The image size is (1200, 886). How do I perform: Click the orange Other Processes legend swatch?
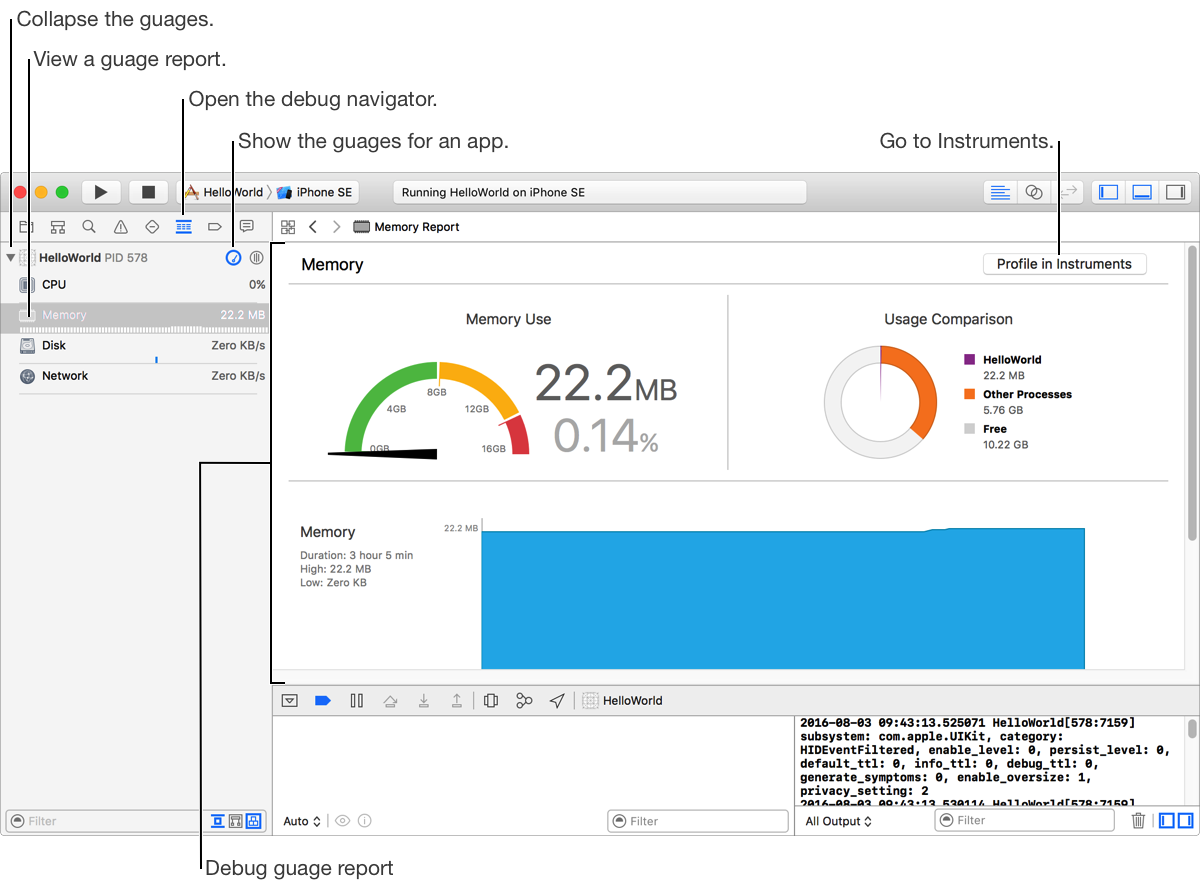coord(969,394)
